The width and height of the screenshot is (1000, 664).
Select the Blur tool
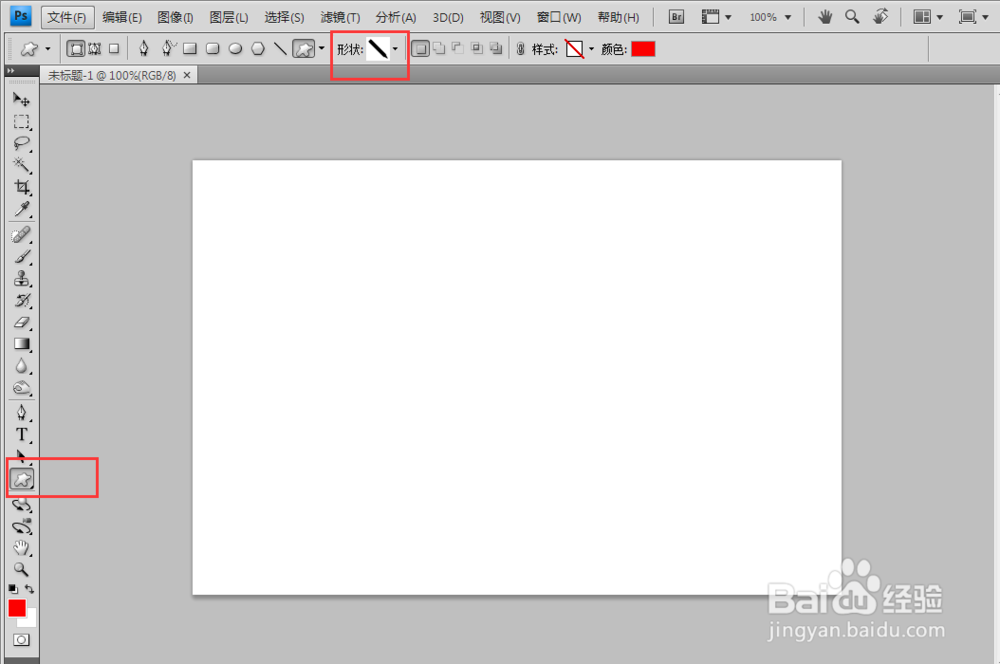21,366
